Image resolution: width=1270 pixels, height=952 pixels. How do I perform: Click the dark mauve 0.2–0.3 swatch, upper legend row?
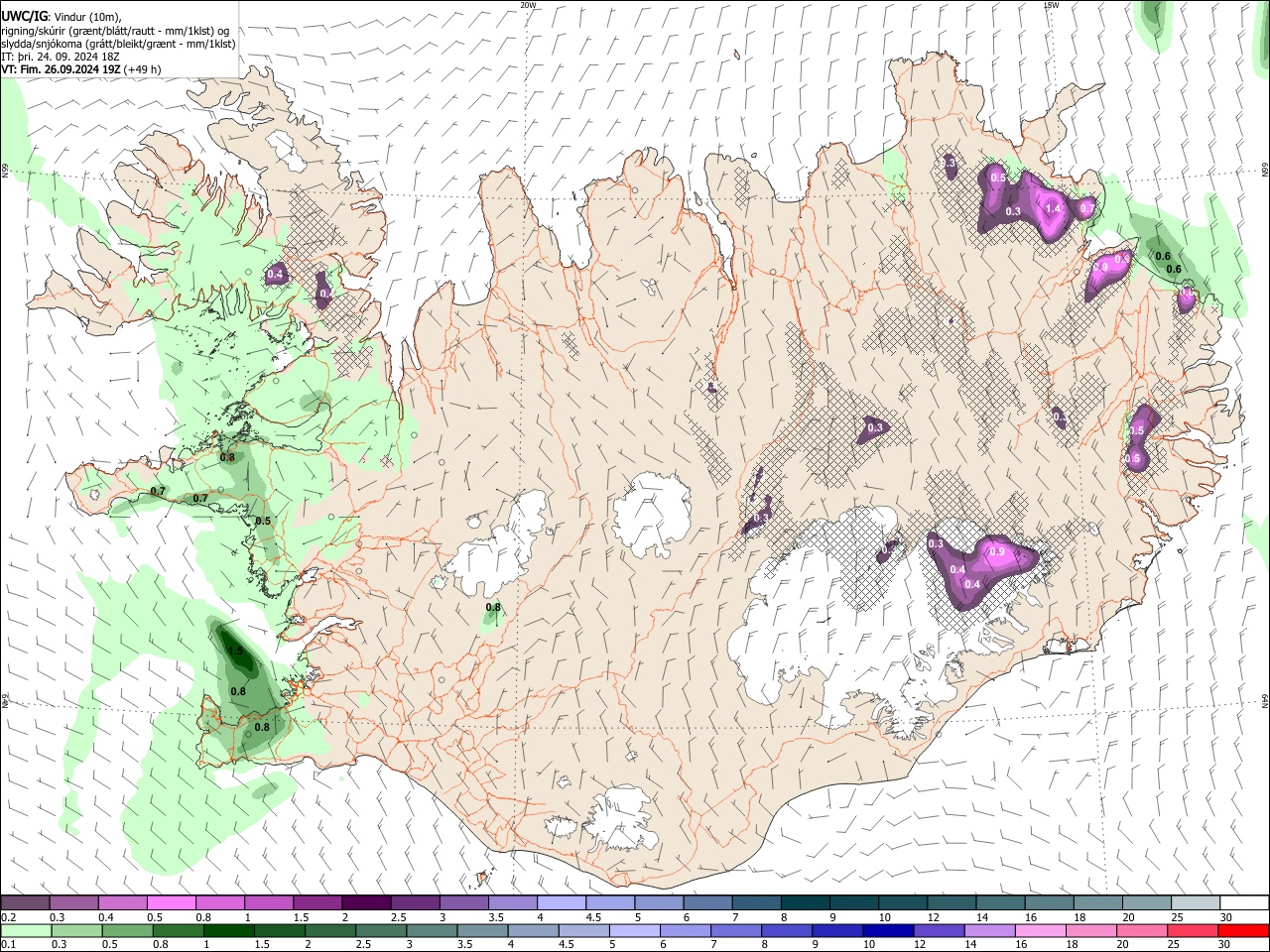click(x=25, y=902)
